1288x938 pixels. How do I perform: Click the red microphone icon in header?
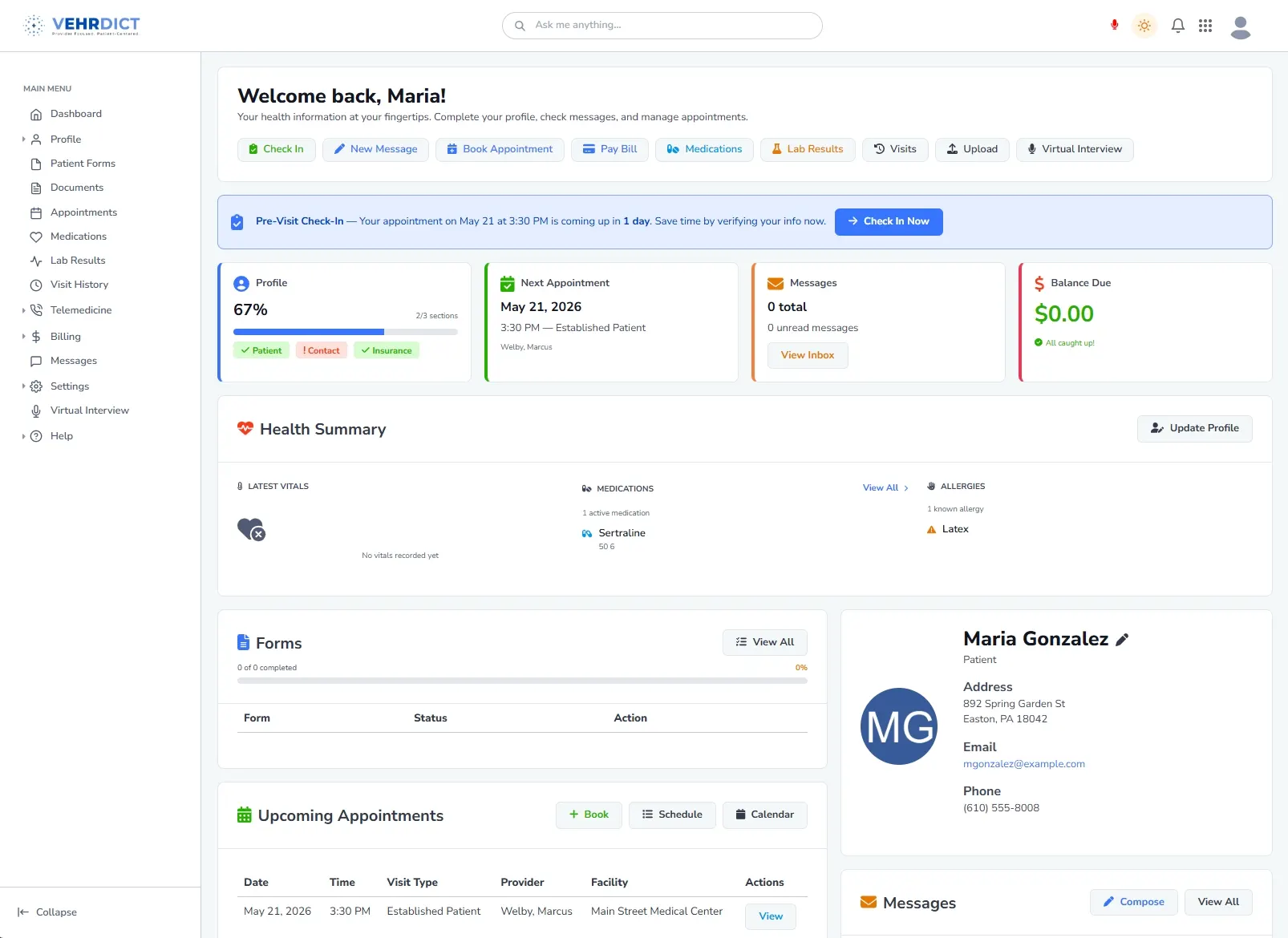coord(1114,25)
